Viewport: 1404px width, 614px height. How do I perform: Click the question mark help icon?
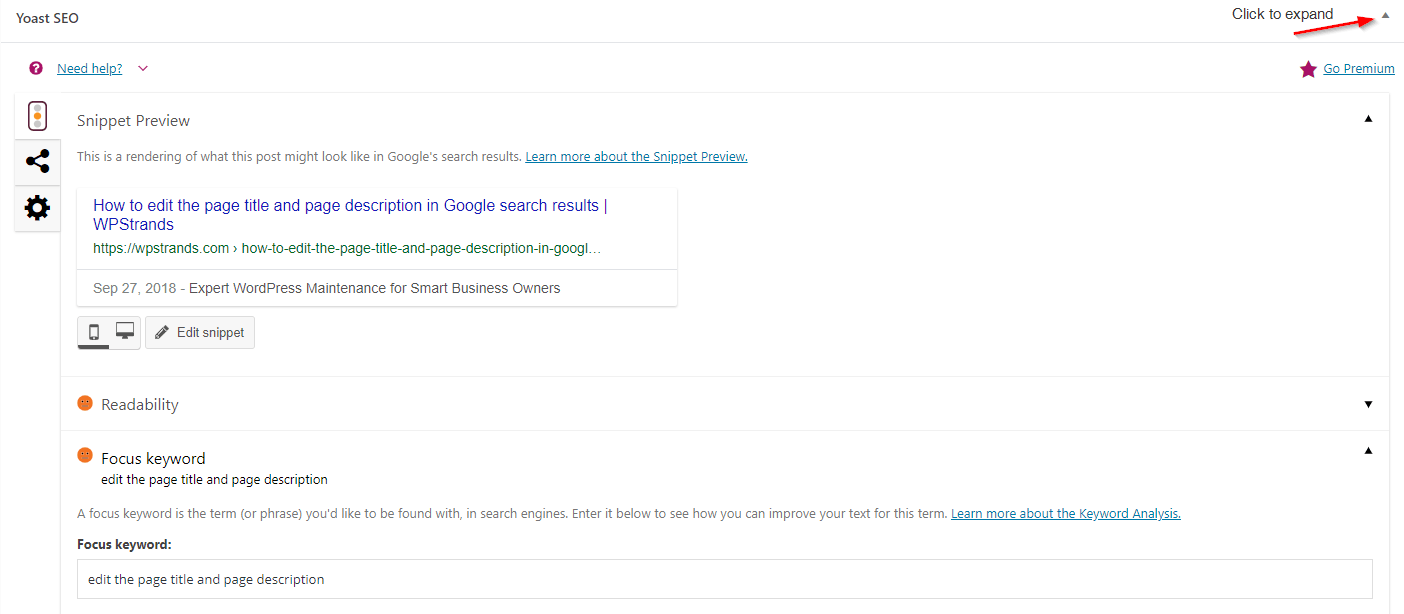(x=36, y=68)
